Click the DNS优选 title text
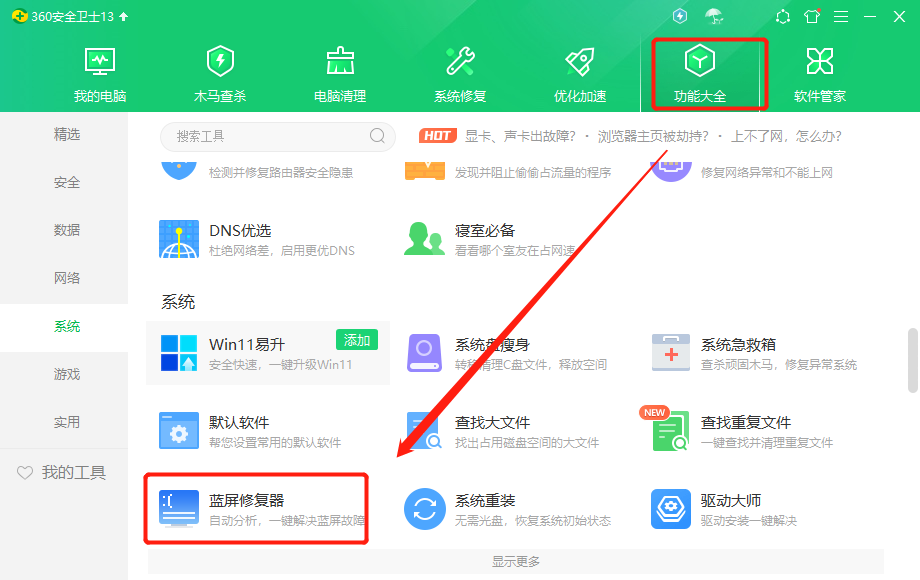 point(240,230)
